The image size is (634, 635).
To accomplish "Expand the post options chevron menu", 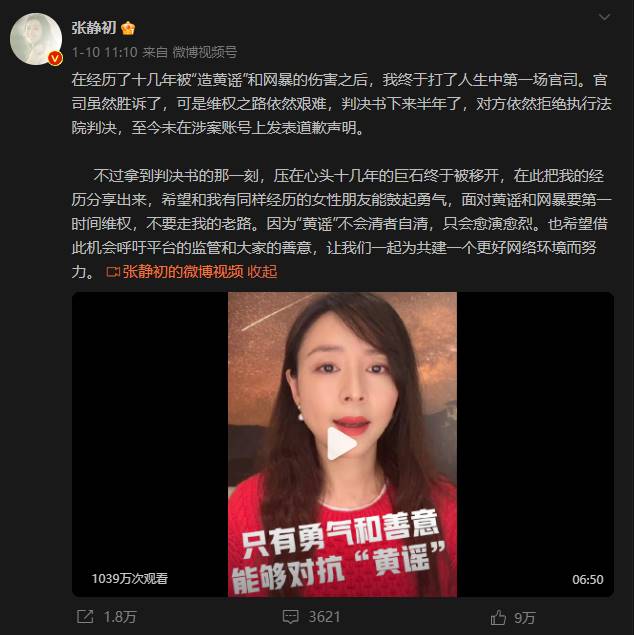I will (x=604, y=17).
